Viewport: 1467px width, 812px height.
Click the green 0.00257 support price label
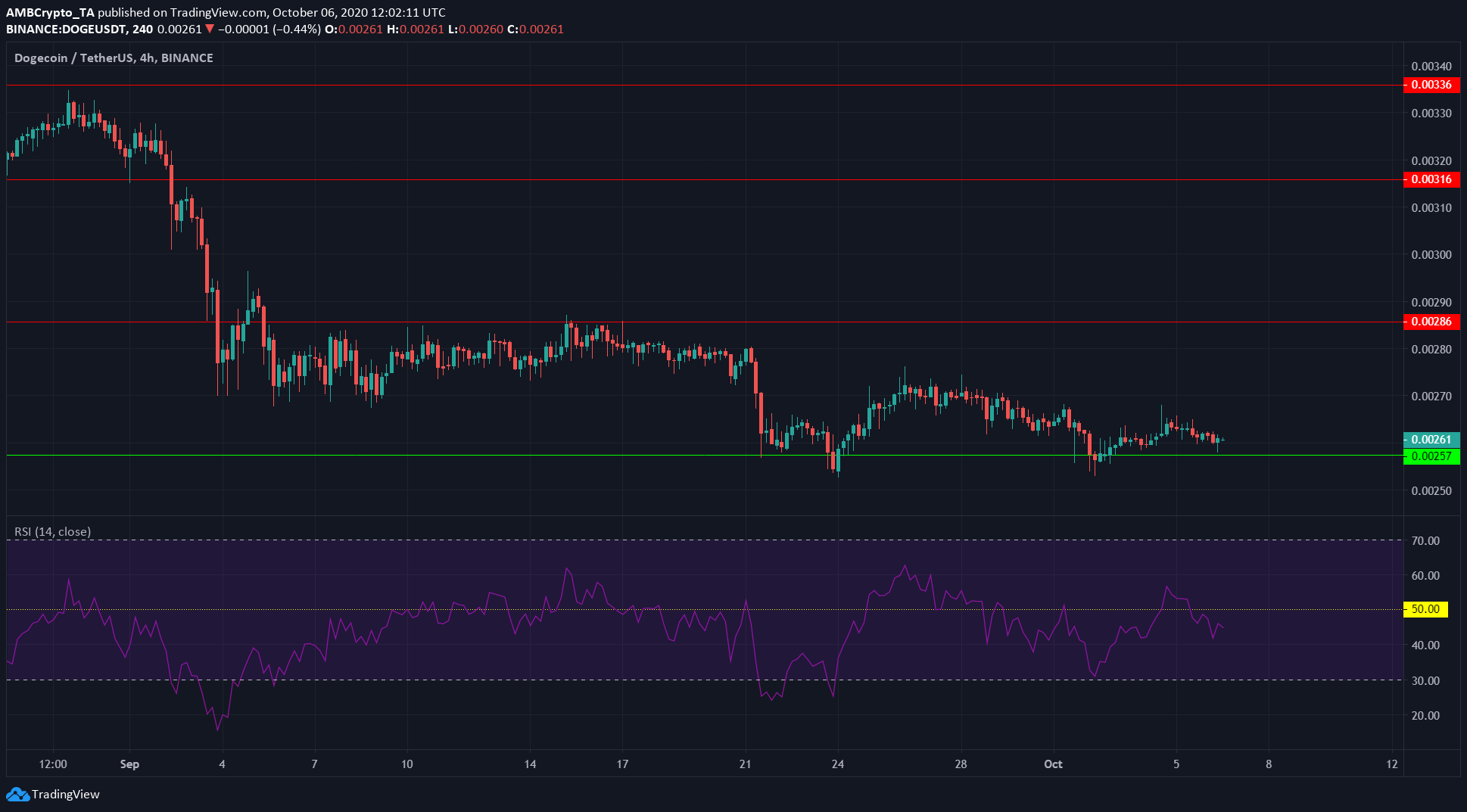[x=1431, y=456]
